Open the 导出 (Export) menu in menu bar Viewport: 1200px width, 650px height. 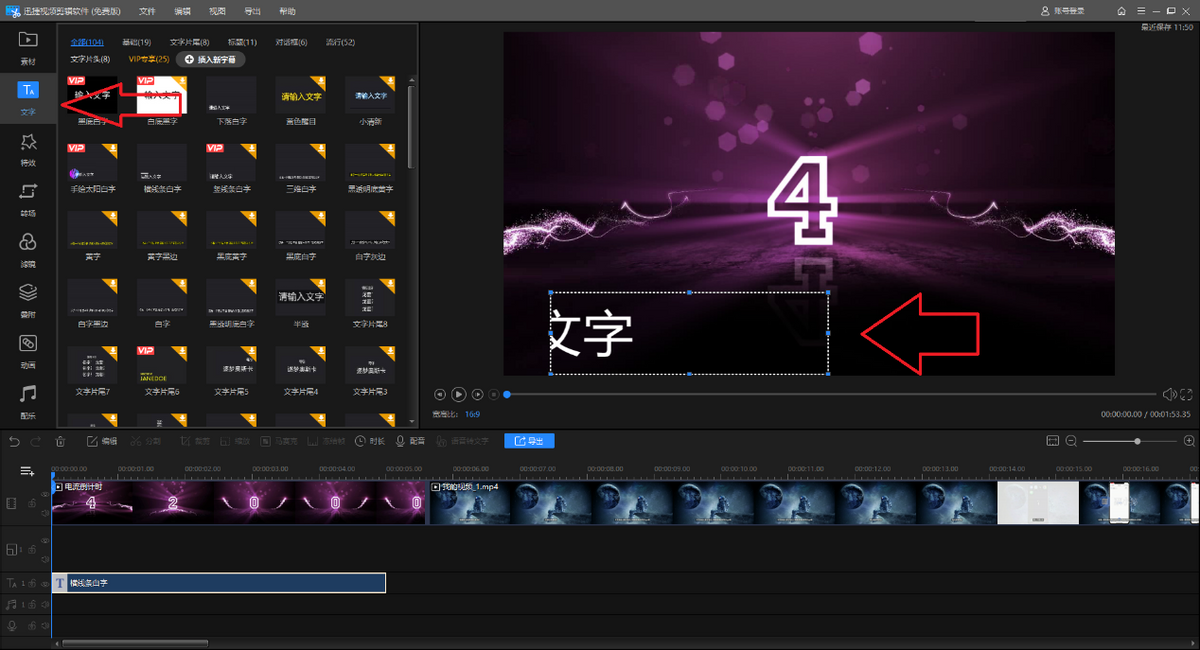coord(252,11)
